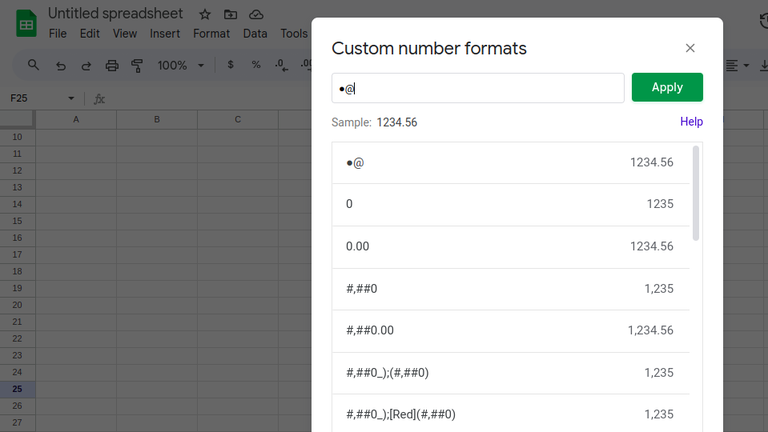The height and width of the screenshot is (432, 768).
Task: Check the cloud document status icon
Action: [257, 15]
